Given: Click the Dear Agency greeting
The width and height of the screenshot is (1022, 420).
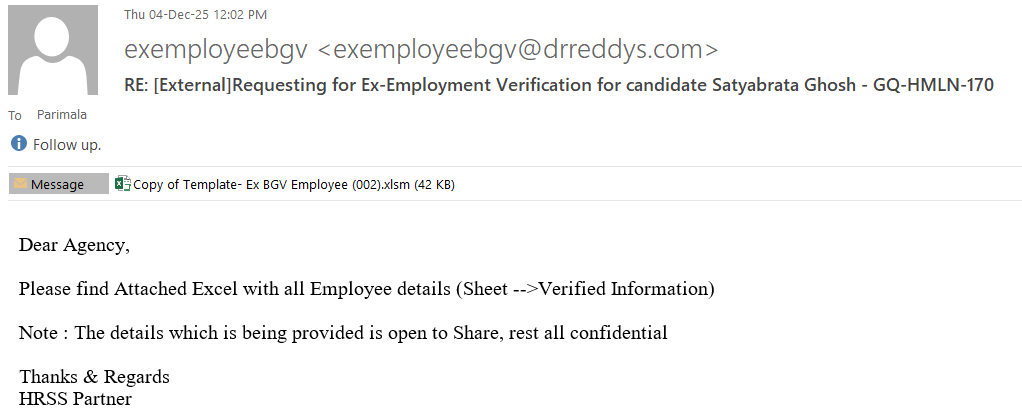Looking at the screenshot, I should [74, 245].
